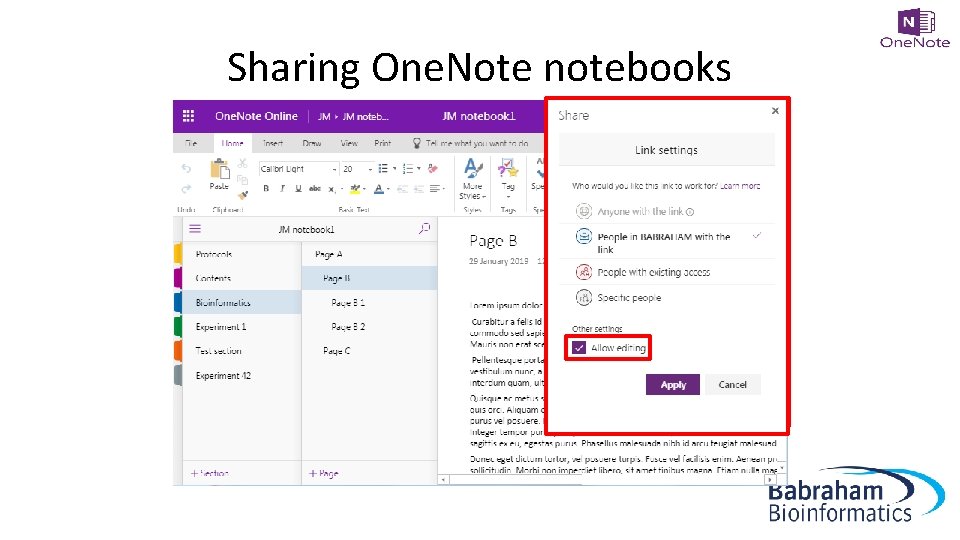960x540 pixels.
Task: Add a new section with + Section
Action: click(209, 473)
